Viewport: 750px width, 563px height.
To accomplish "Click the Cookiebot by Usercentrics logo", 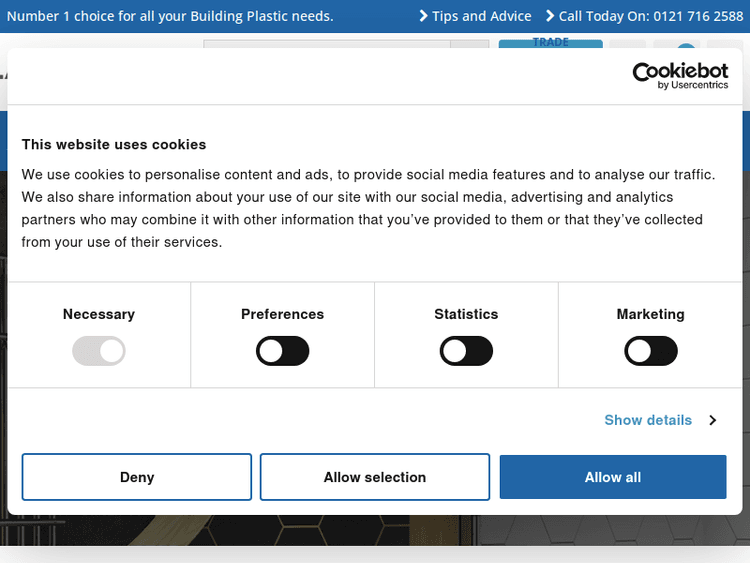I will pos(680,75).
